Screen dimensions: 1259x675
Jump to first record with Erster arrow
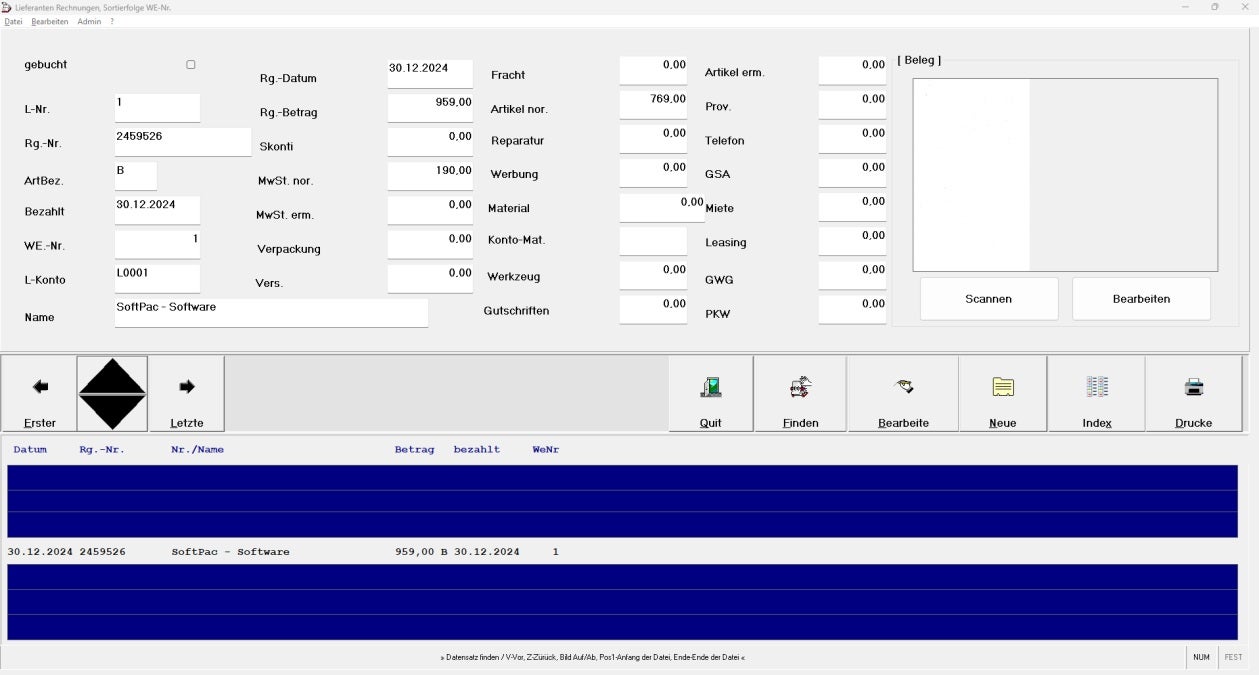pyautogui.click(x=40, y=394)
